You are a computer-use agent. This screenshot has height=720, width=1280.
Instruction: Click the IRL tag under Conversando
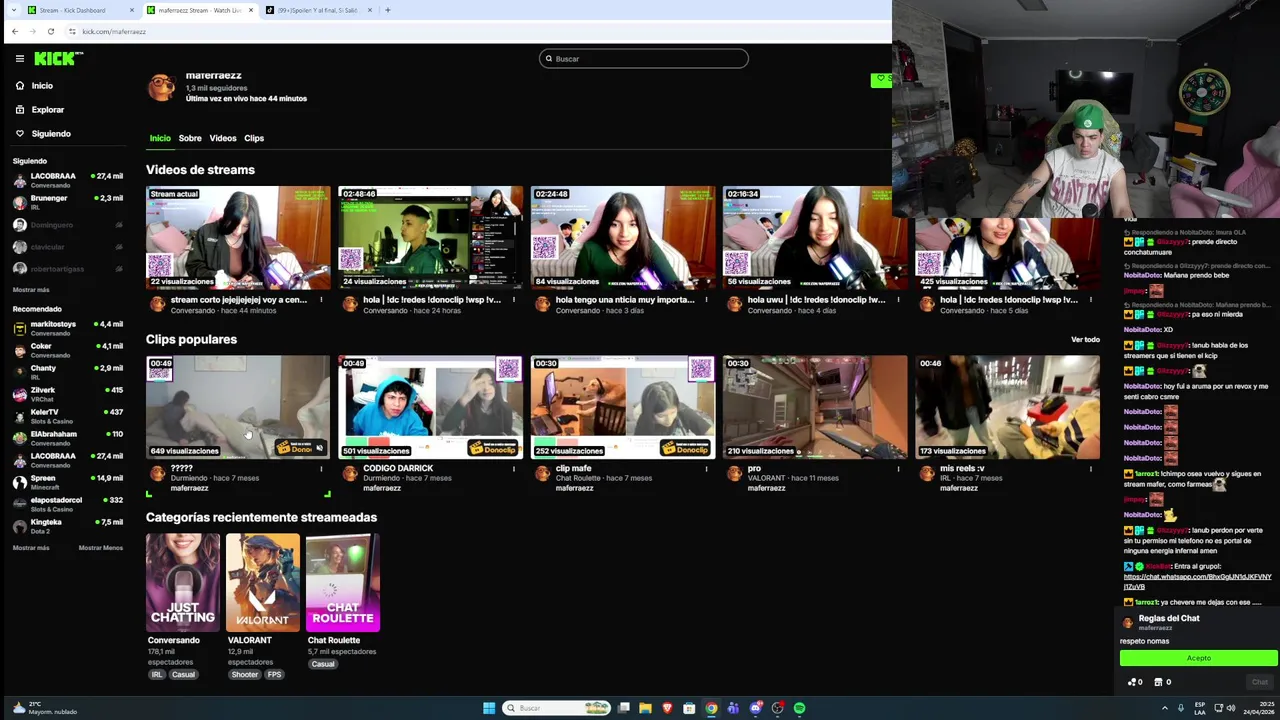[x=157, y=675]
